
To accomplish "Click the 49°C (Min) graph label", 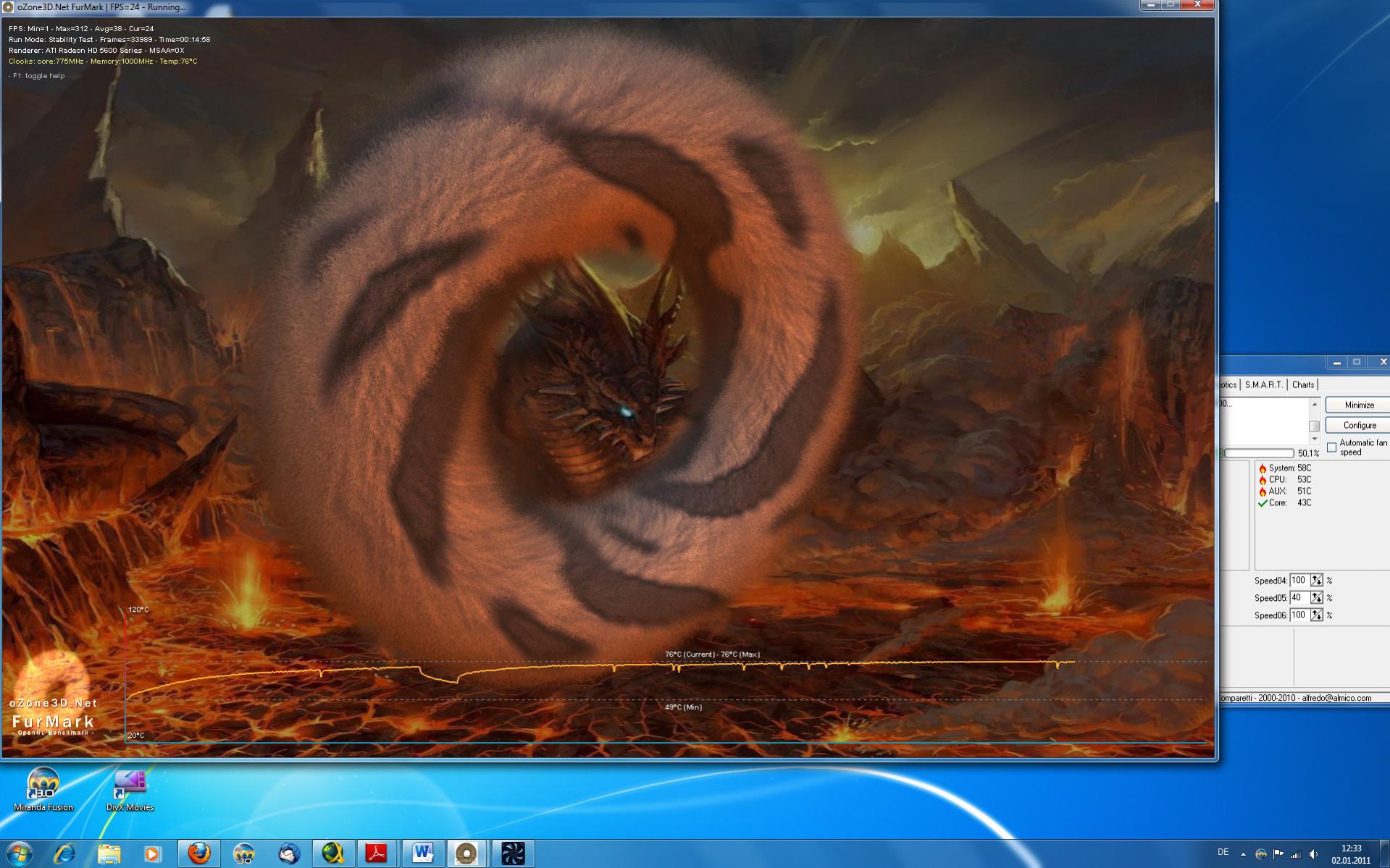I will (683, 707).
